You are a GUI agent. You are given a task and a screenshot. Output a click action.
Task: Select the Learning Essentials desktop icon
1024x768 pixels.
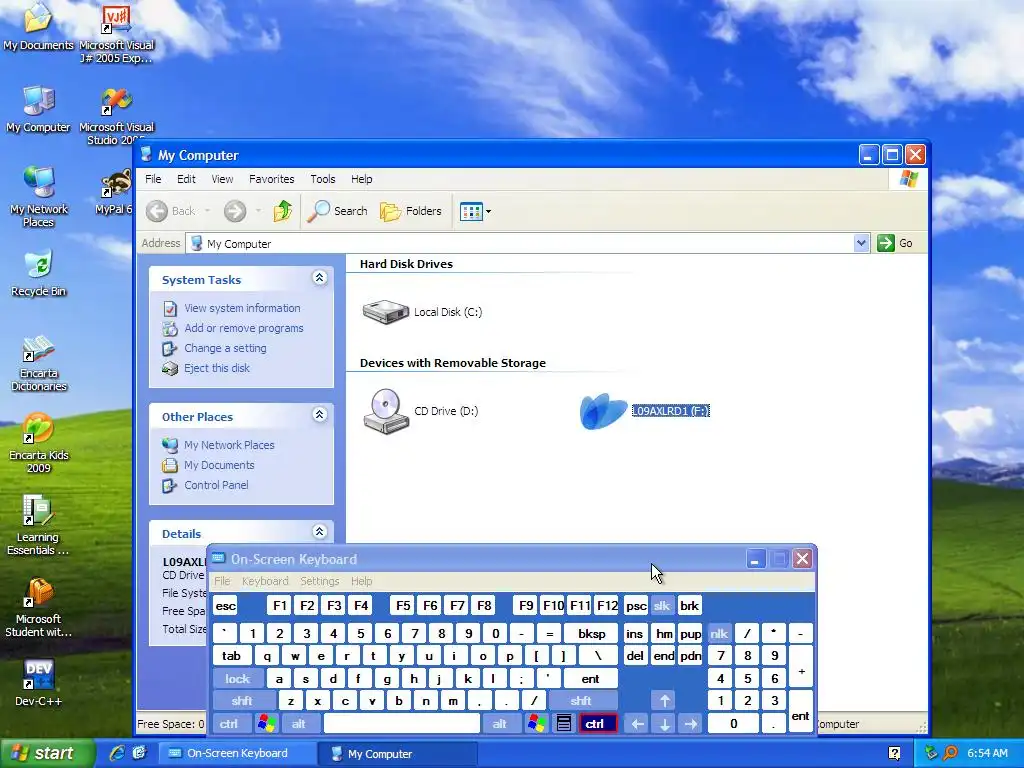pos(38,525)
